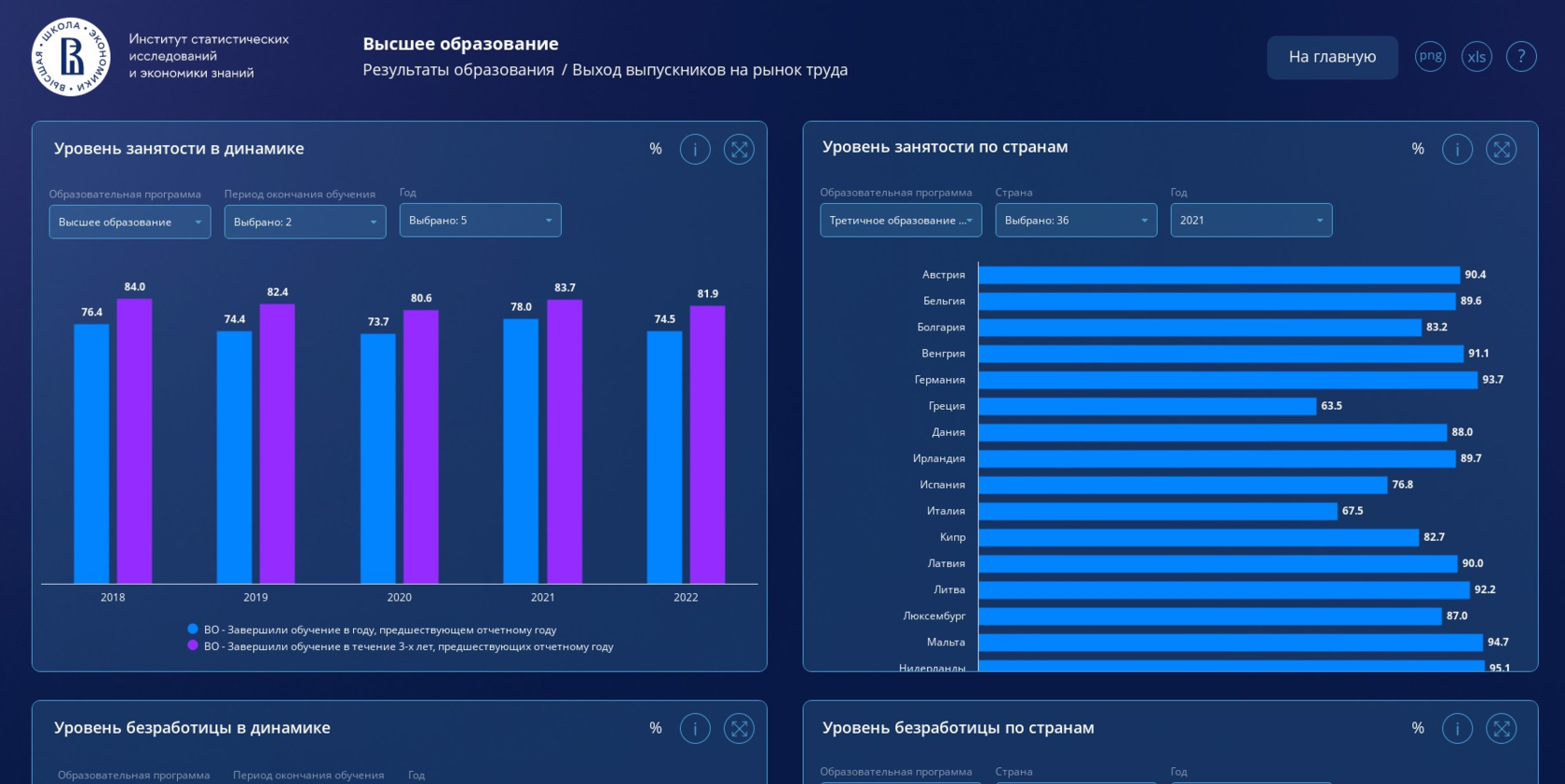This screenshot has width=1565, height=784.
Task: Click the Результаты образования breadcrumb link
Action: point(458,70)
